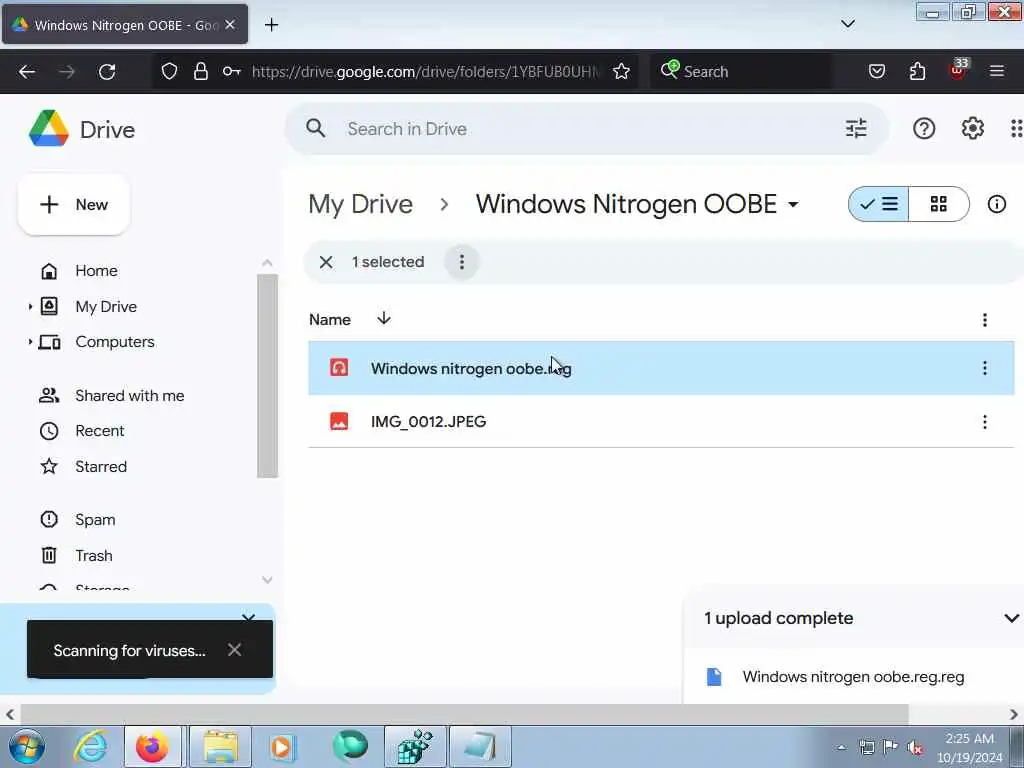
Task: Open the Trash section
Action: (93, 556)
